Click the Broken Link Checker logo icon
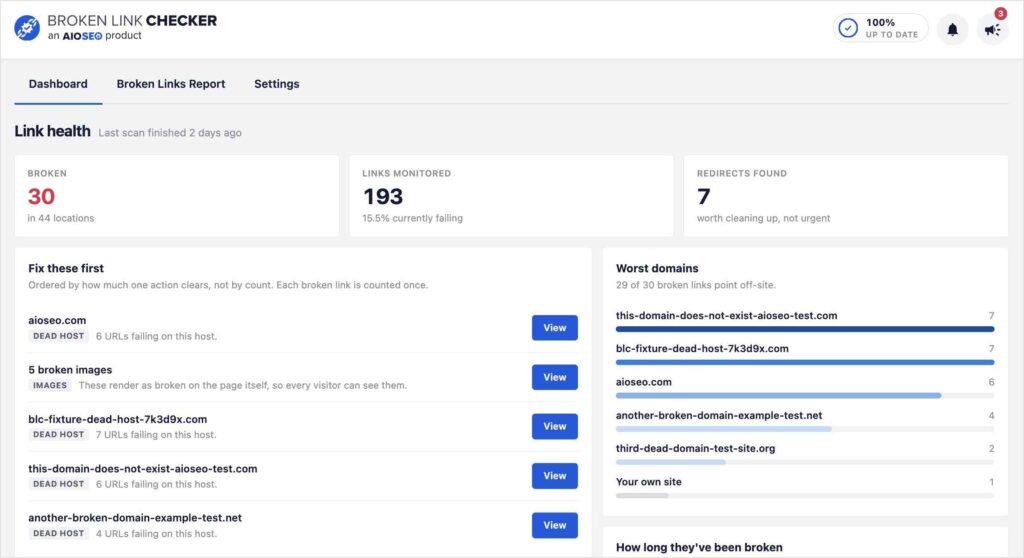1024x558 pixels. (x=27, y=27)
